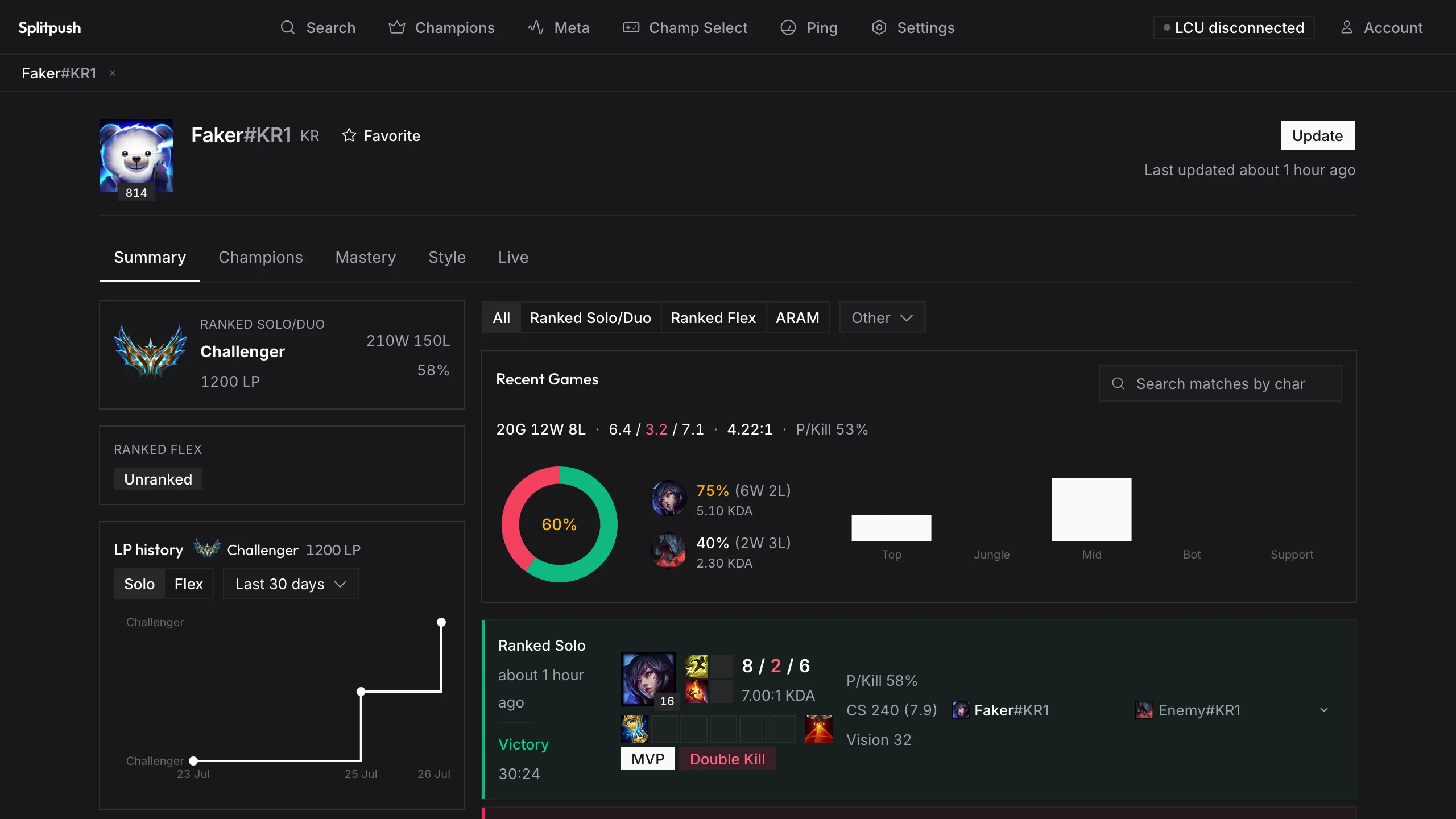The height and width of the screenshot is (819, 1456).
Task: Select the All games filter
Action: click(502, 317)
